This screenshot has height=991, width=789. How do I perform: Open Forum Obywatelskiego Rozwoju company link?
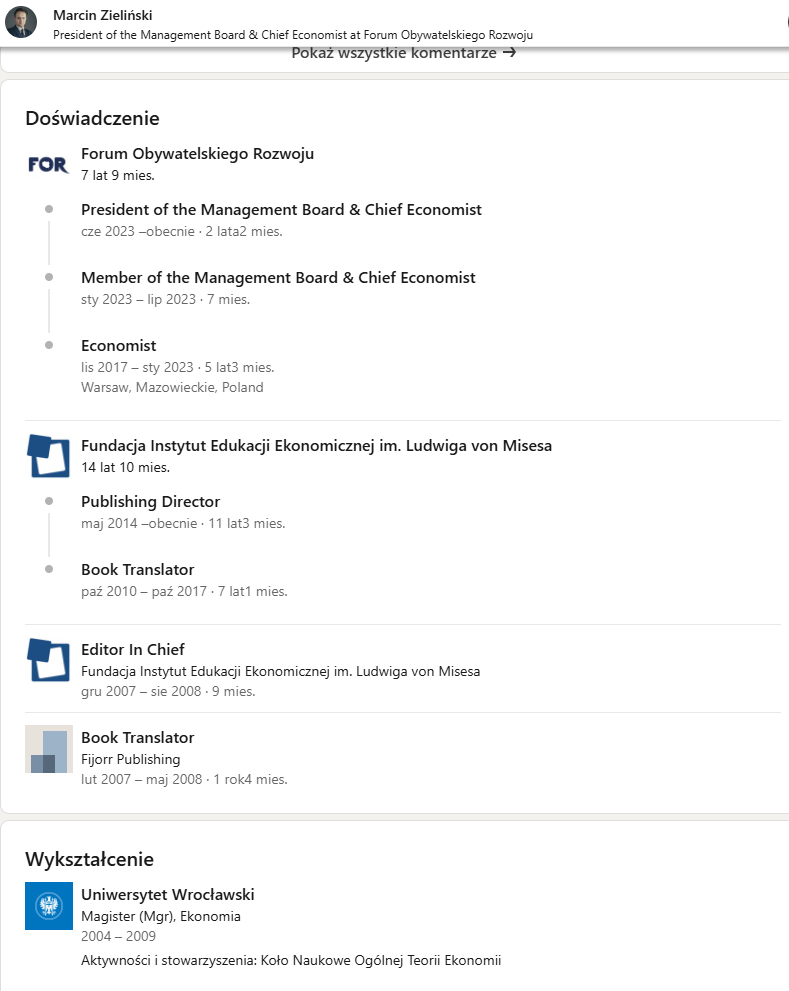pyautogui.click(x=197, y=154)
